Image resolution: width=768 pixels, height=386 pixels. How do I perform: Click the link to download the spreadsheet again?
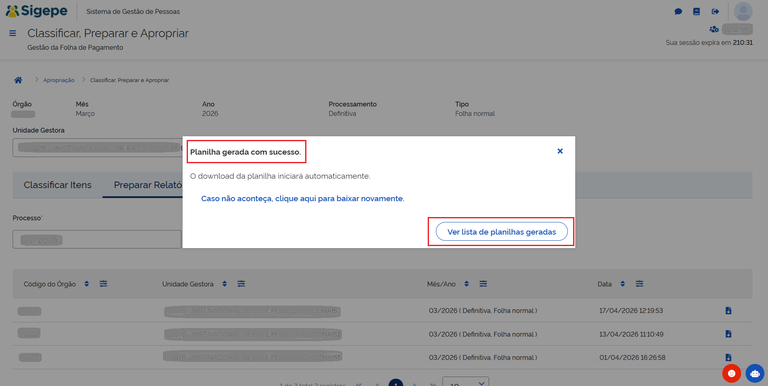click(303, 199)
